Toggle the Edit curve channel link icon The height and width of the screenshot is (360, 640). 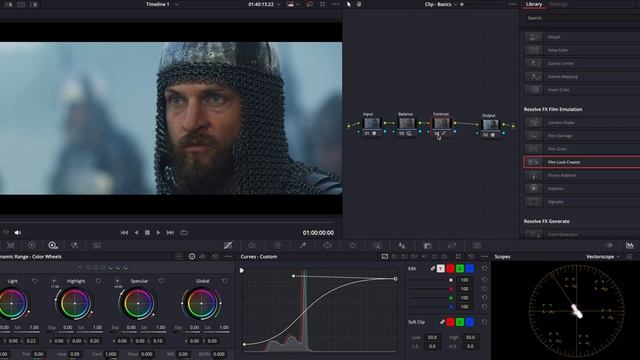(x=433, y=269)
